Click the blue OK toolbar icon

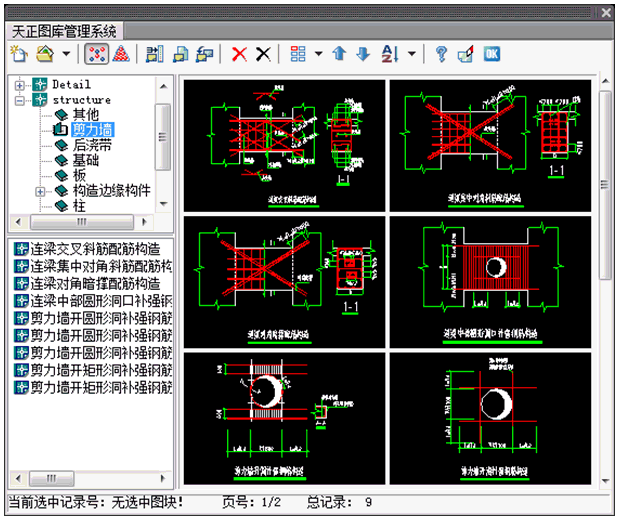491,54
